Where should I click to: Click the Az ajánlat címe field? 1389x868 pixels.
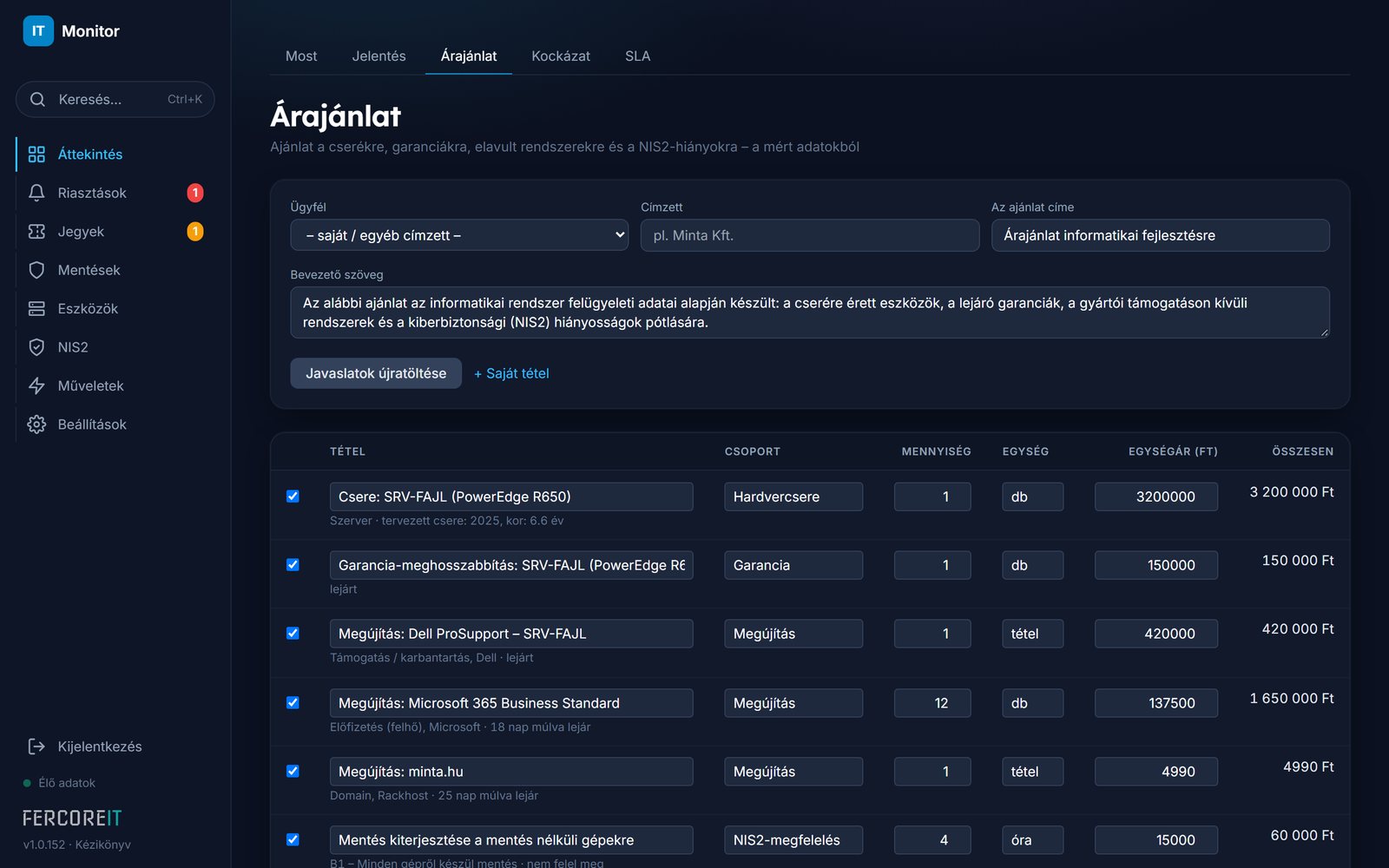coord(1161,235)
